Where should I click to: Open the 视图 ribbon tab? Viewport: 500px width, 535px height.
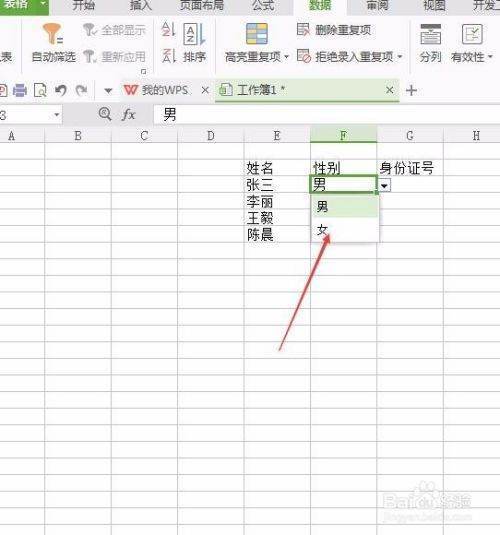pos(434,5)
